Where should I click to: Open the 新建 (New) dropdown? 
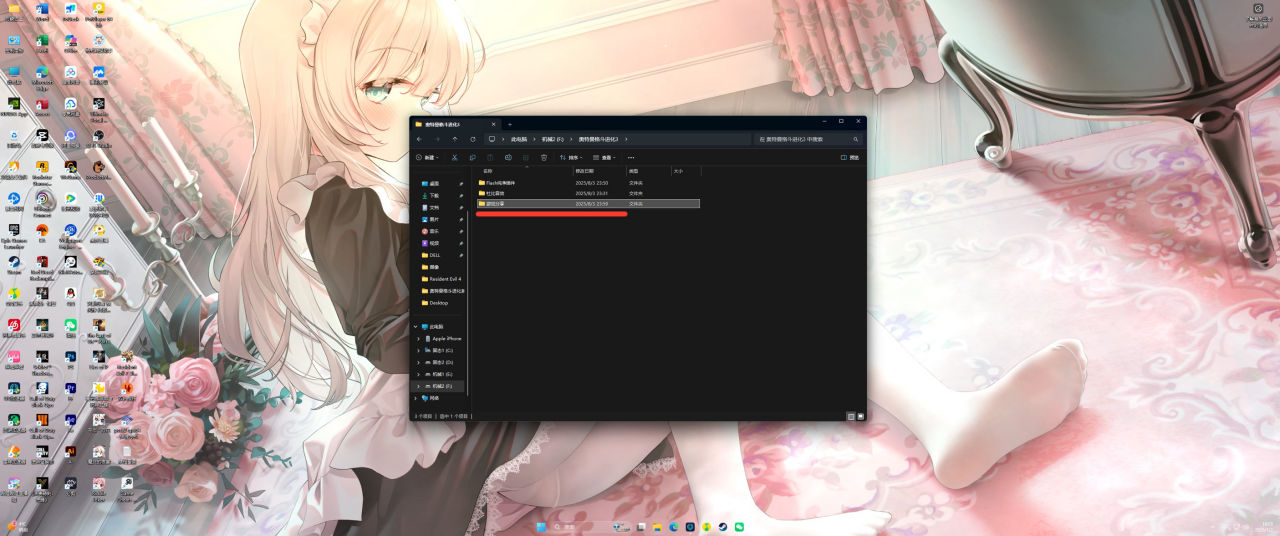pyautogui.click(x=427, y=157)
